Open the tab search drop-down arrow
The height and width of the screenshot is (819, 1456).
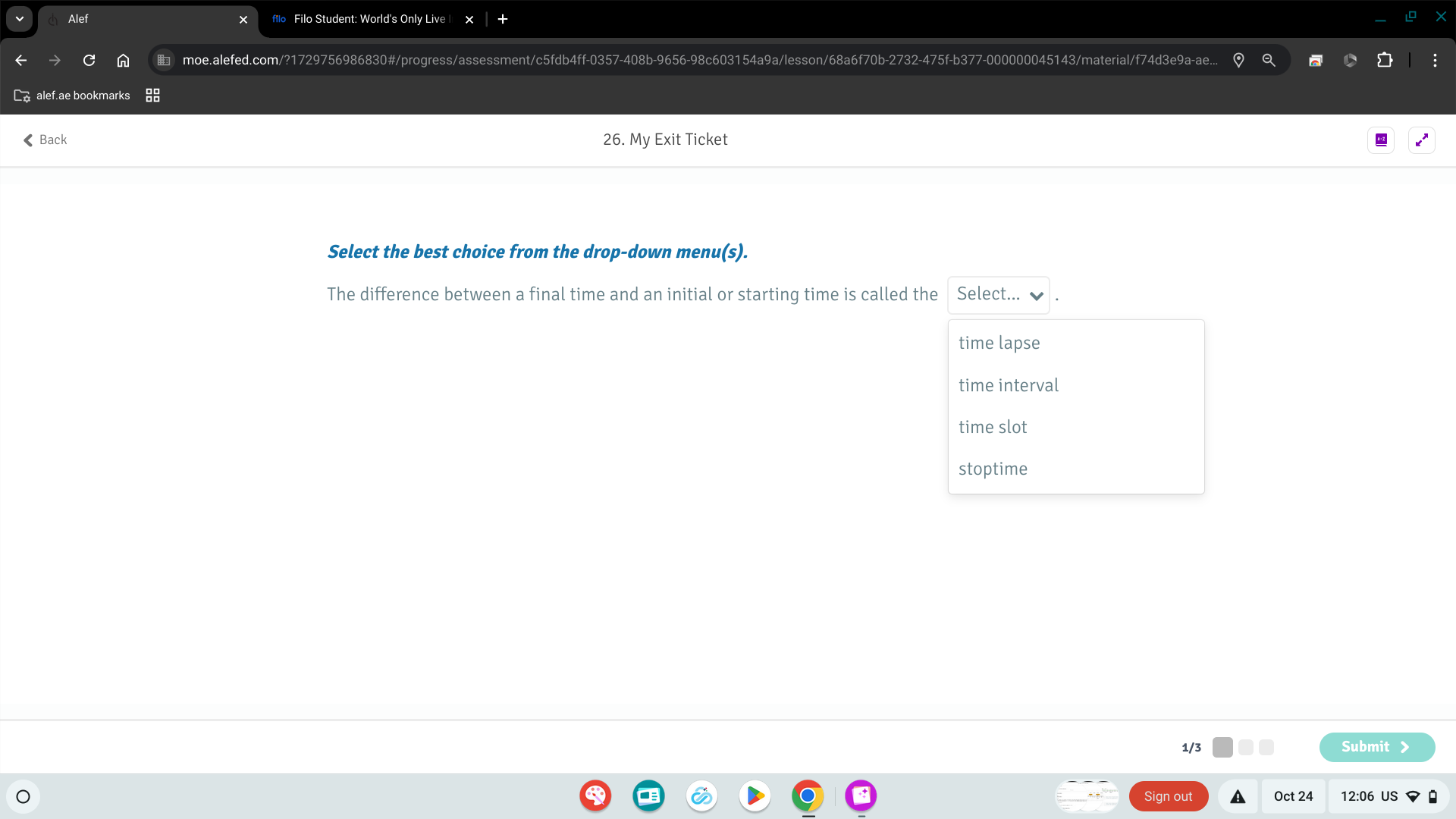[x=20, y=19]
